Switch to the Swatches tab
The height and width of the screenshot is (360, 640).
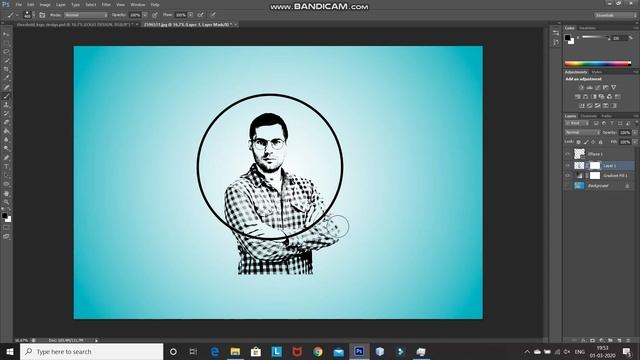pos(587,28)
